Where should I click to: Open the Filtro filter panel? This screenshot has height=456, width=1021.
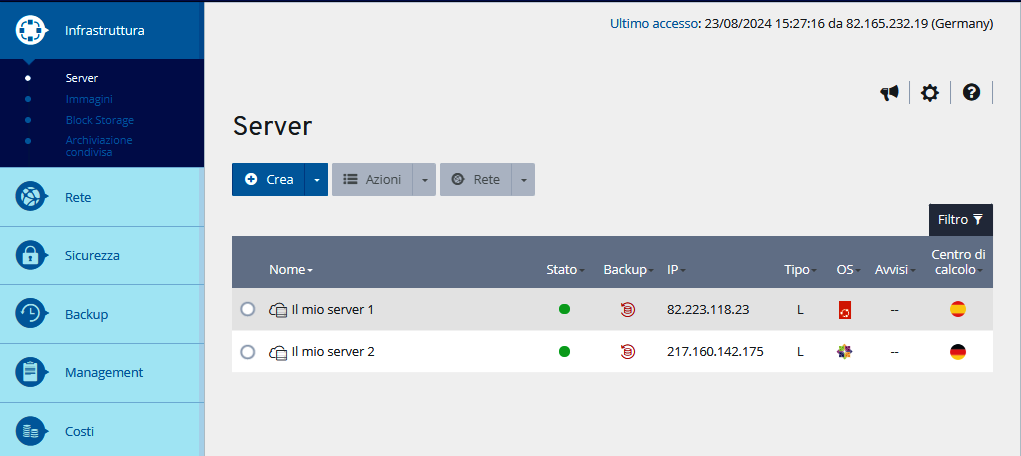(960, 220)
